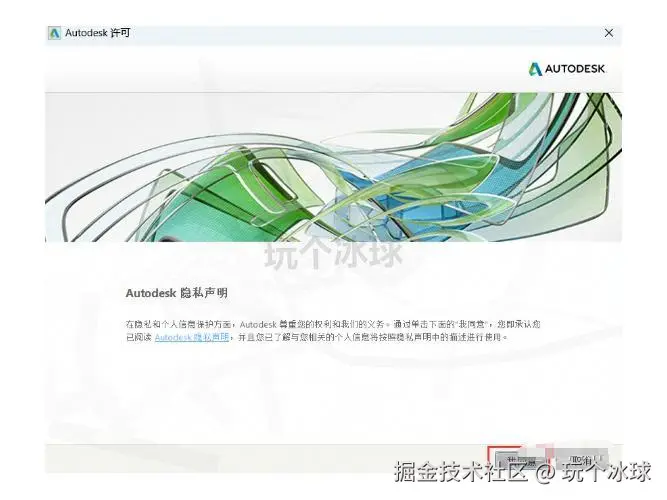Accept by clicking the 我同意 button
The image size is (667, 500).
click(520, 459)
